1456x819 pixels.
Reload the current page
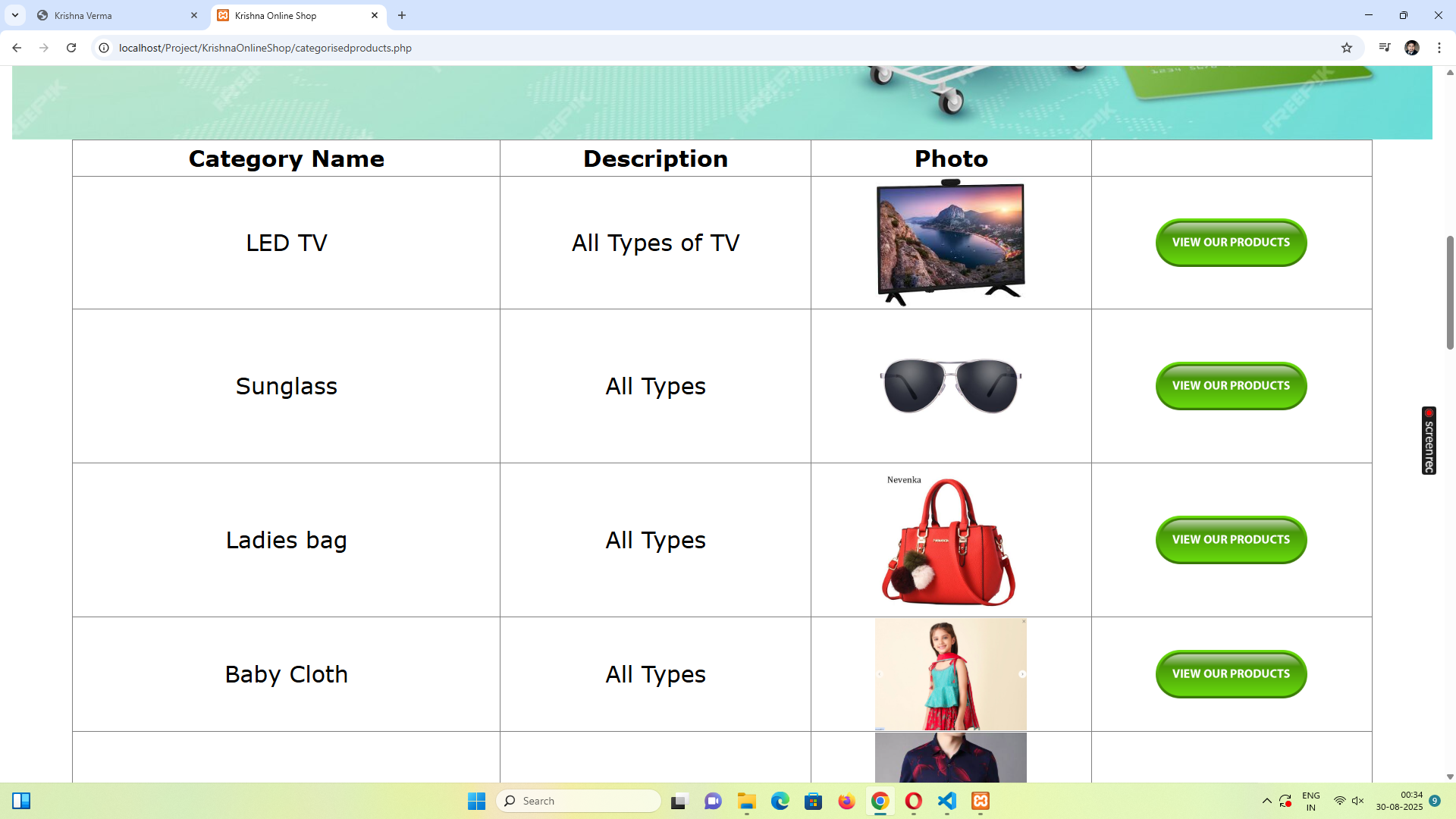coord(71,48)
